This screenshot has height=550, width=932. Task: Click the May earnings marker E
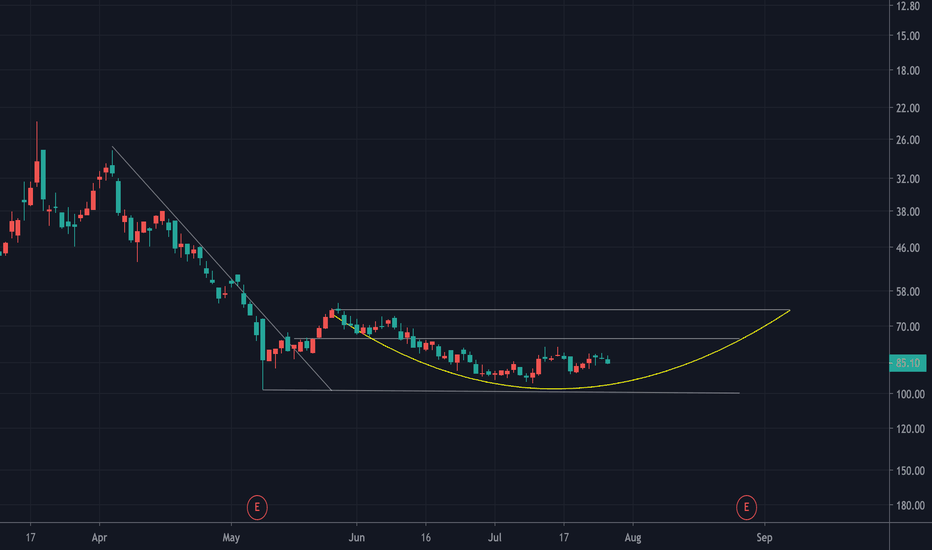[x=257, y=507]
